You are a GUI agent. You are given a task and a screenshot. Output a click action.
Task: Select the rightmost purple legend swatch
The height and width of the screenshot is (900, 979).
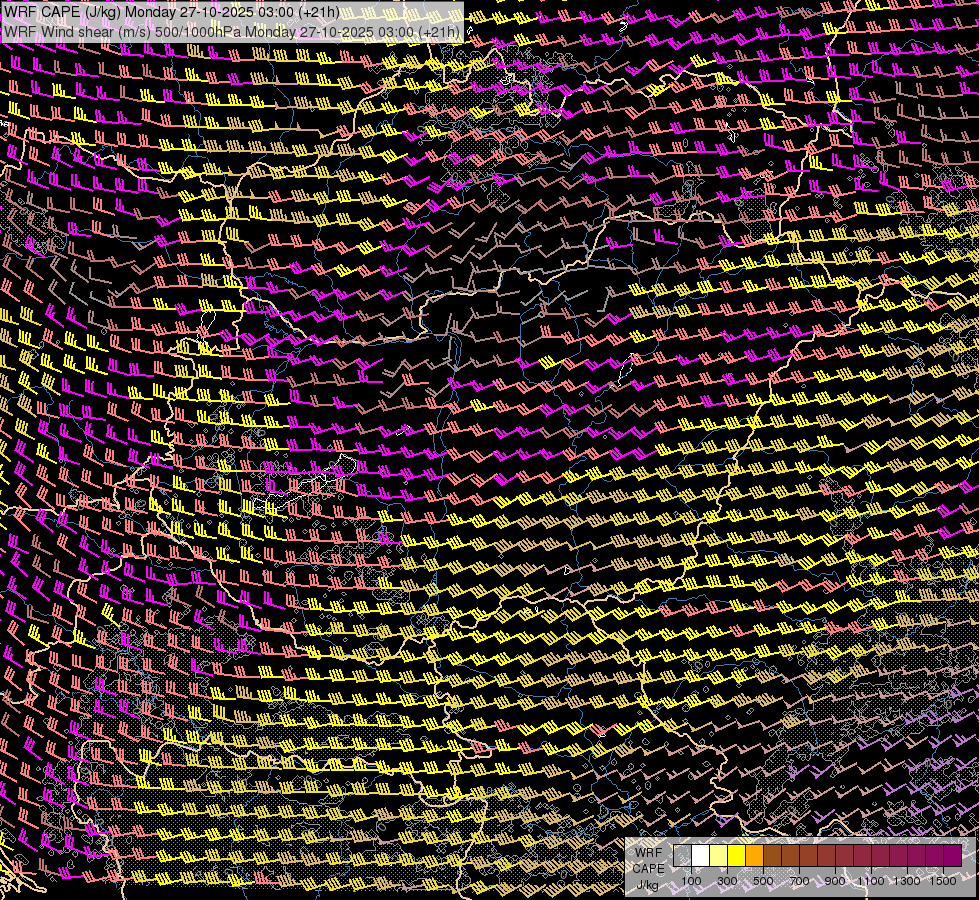click(x=953, y=856)
